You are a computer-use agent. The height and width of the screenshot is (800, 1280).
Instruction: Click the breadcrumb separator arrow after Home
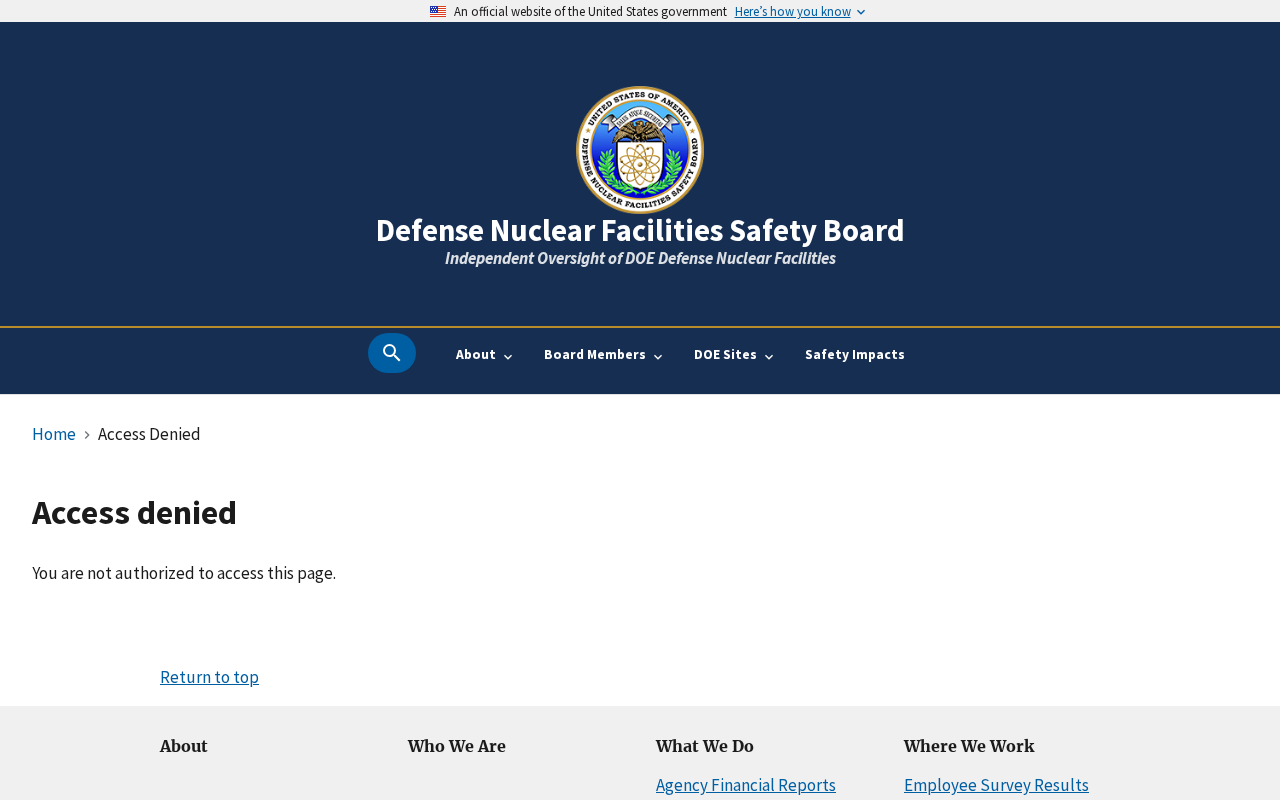[x=87, y=435]
